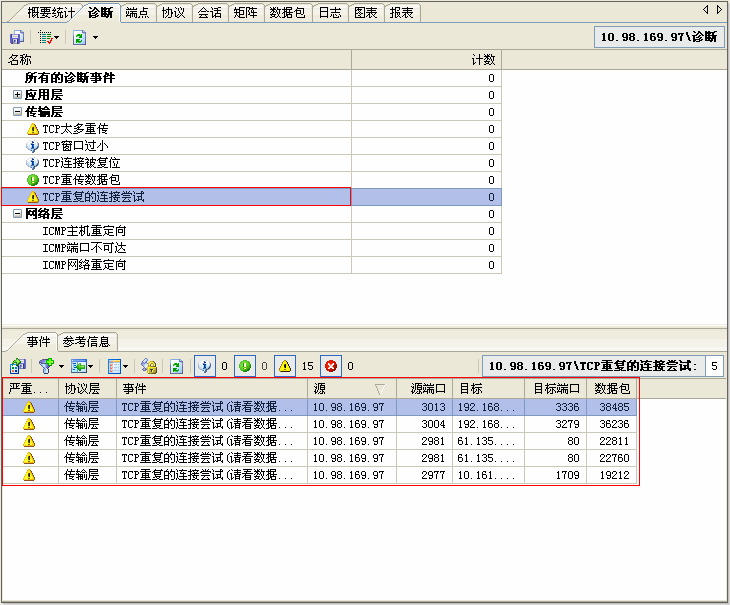The height and width of the screenshot is (605, 730).
Task: Click the diagnosis settings list icon with red checkmark
Action: tap(45, 37)
